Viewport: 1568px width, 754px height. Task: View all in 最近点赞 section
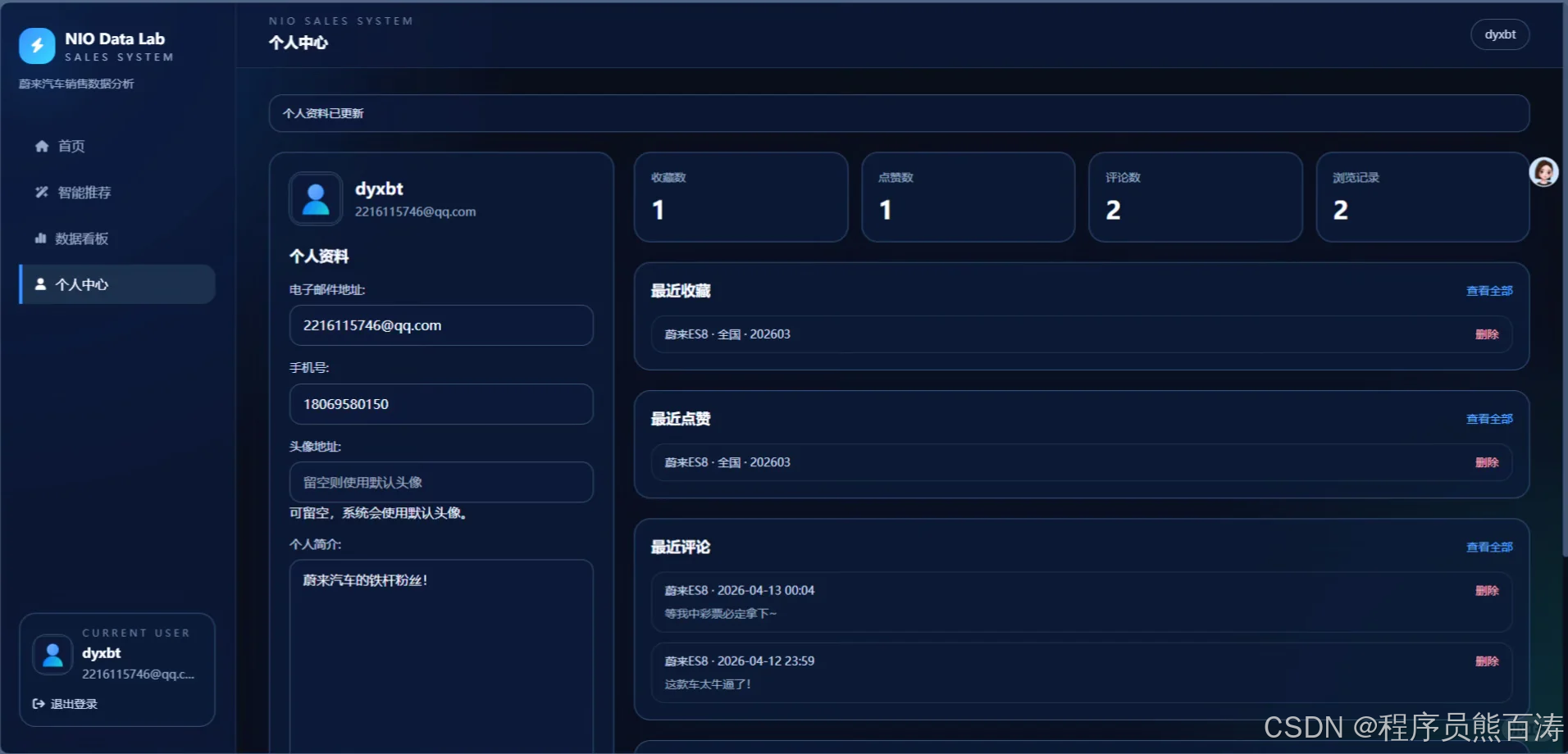pyautogui.click(x=1489, y=419)
